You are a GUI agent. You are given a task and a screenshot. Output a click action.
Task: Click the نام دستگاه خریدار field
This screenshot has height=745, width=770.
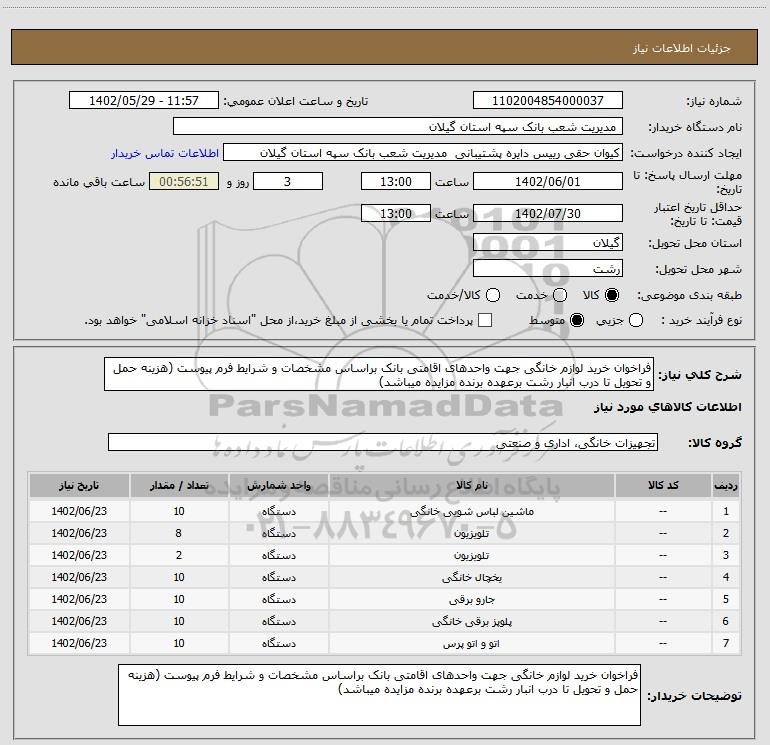click(x=397, y=127)
